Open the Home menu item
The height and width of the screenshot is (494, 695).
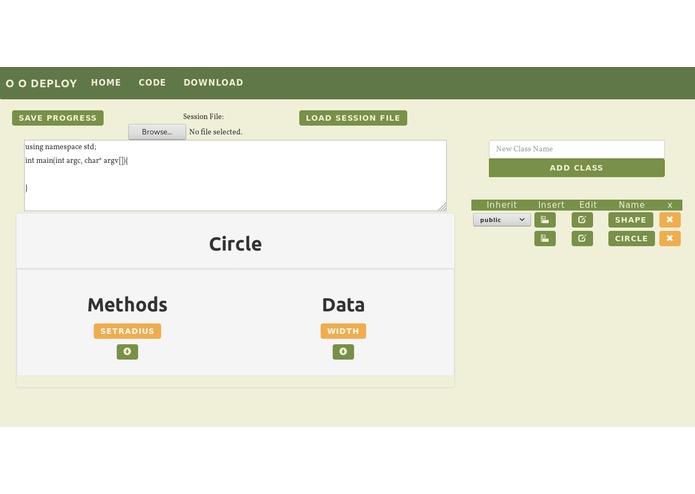point(106,82)
